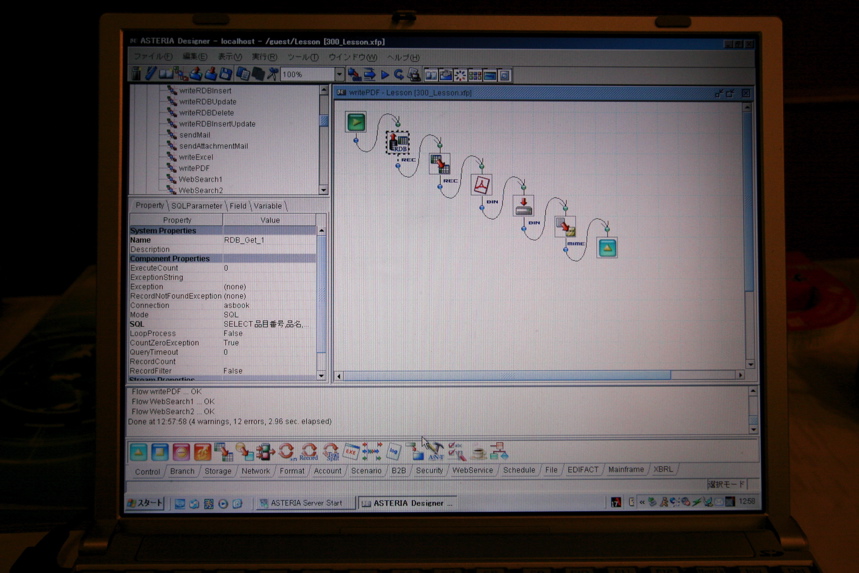The height and width of the screenshot is (573, 859).
Task: Click the green Start component on the canvas
Action: (356, 122)
